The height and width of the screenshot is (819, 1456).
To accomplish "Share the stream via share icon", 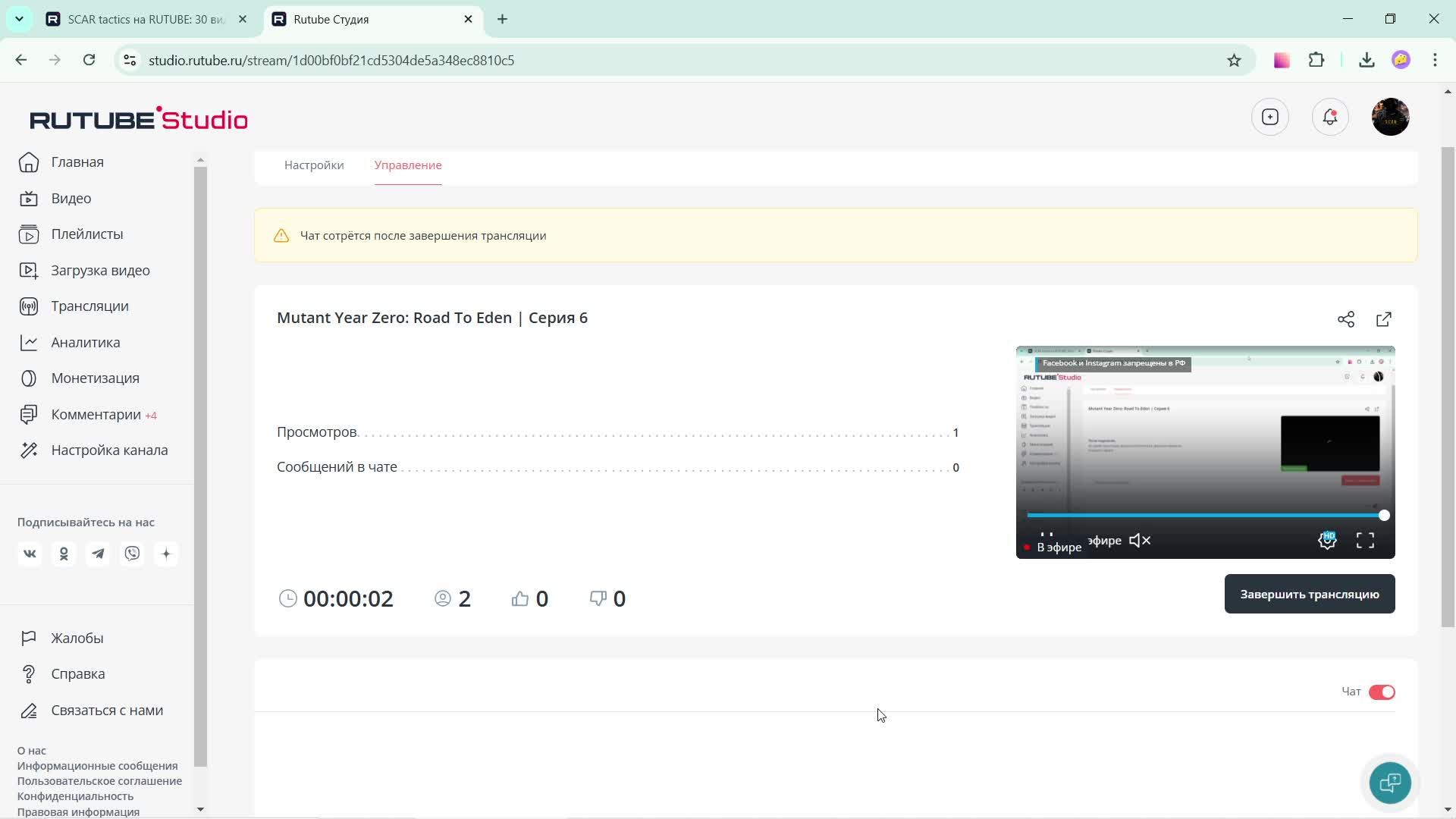I will click(x=1346, y=319).
